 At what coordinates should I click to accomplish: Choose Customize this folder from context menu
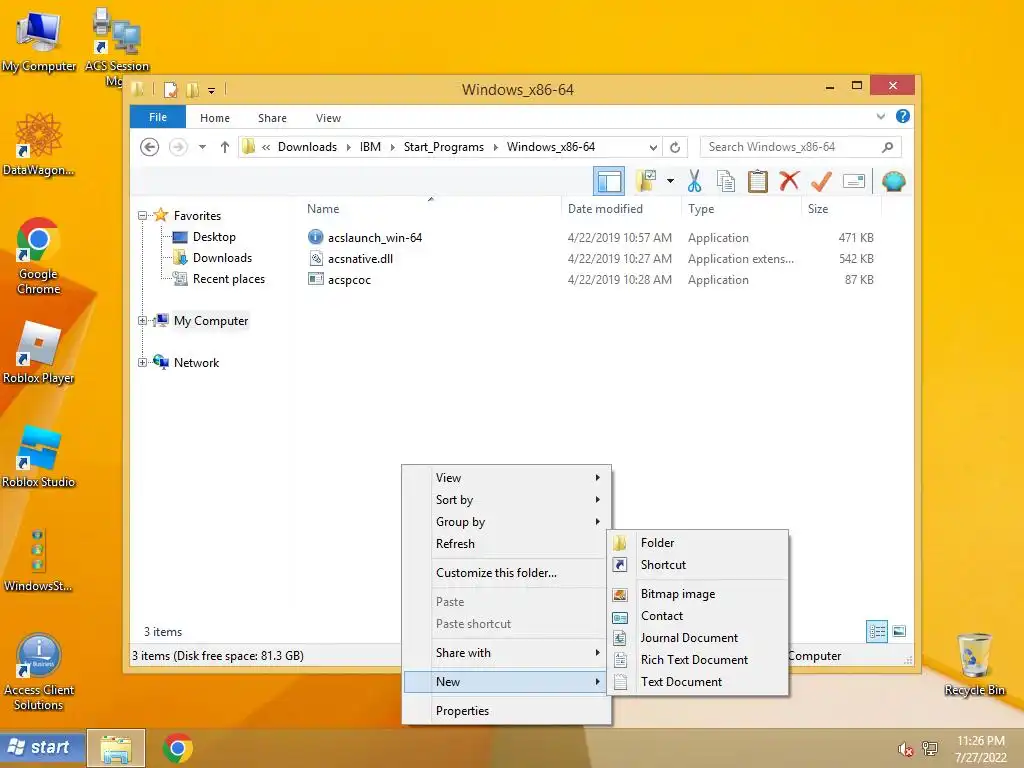(x=507, y=573)
